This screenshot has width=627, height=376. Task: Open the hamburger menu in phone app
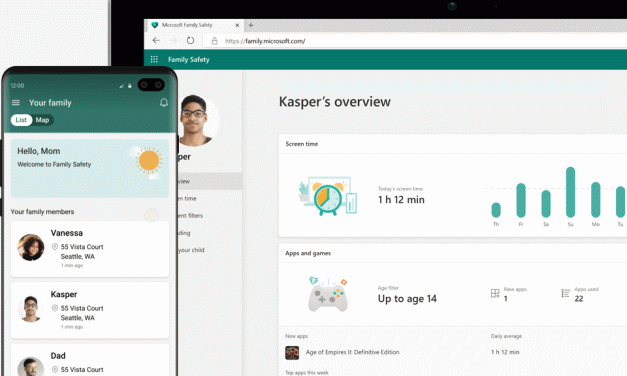pyautogui.click(x=16, y=103)
